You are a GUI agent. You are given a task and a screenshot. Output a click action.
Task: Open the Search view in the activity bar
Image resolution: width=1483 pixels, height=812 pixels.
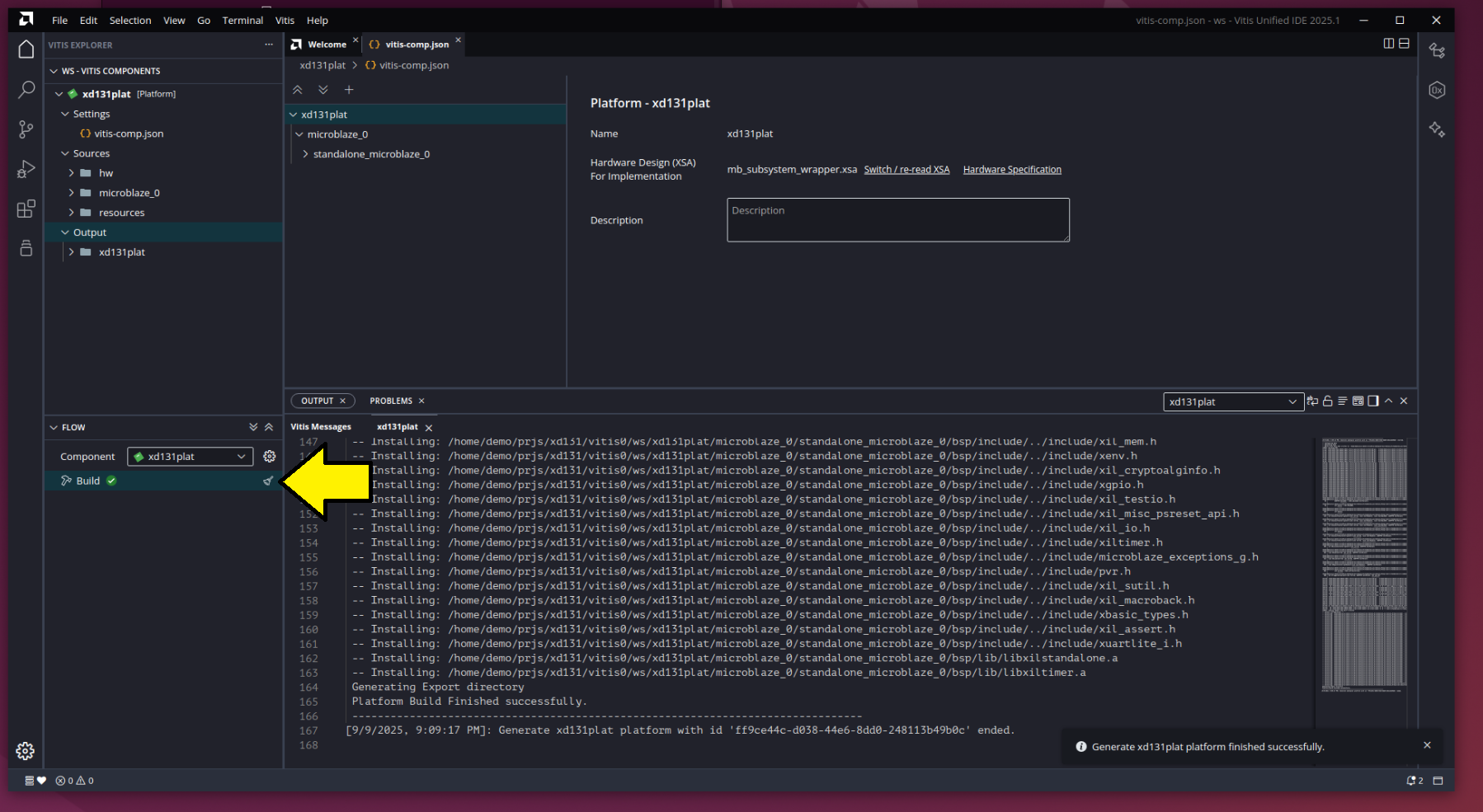tap(26, 89)
